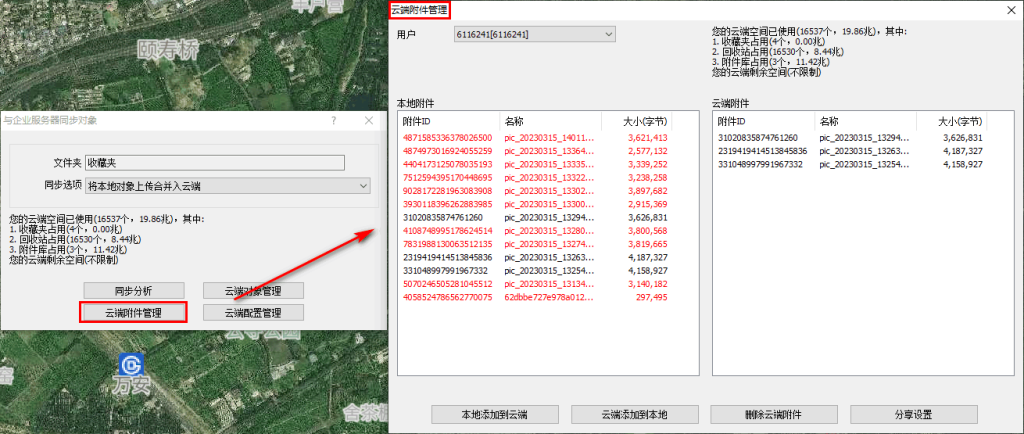Viewport: 1024px width, 434px height.
Task: Click the 万安 metro station icon on map
Action: [x=131, y=363]
